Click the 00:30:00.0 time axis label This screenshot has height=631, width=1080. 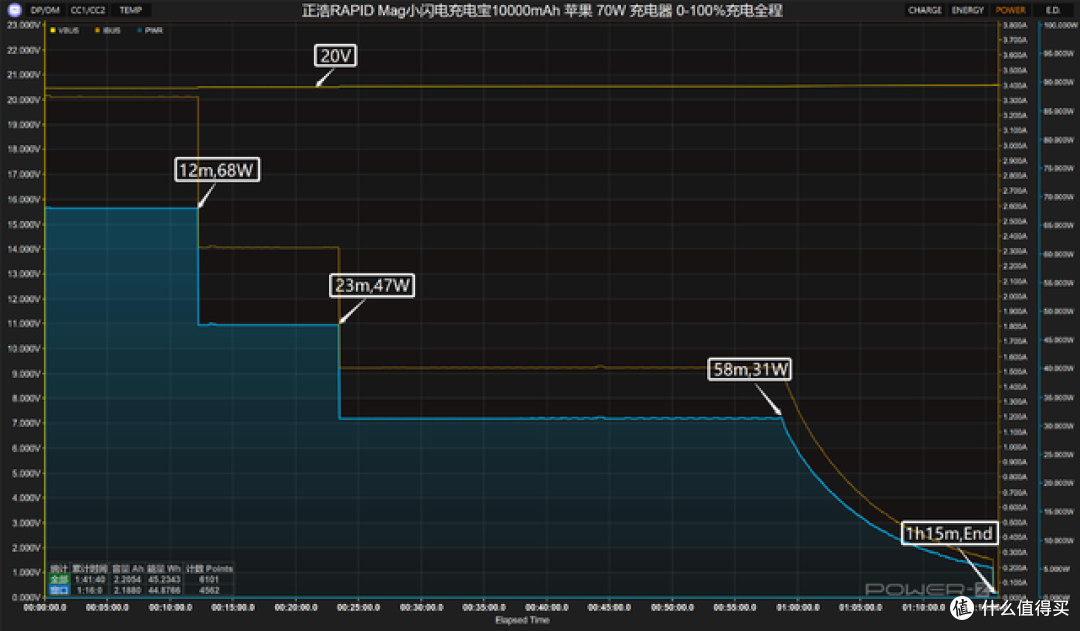coord(422,608)
